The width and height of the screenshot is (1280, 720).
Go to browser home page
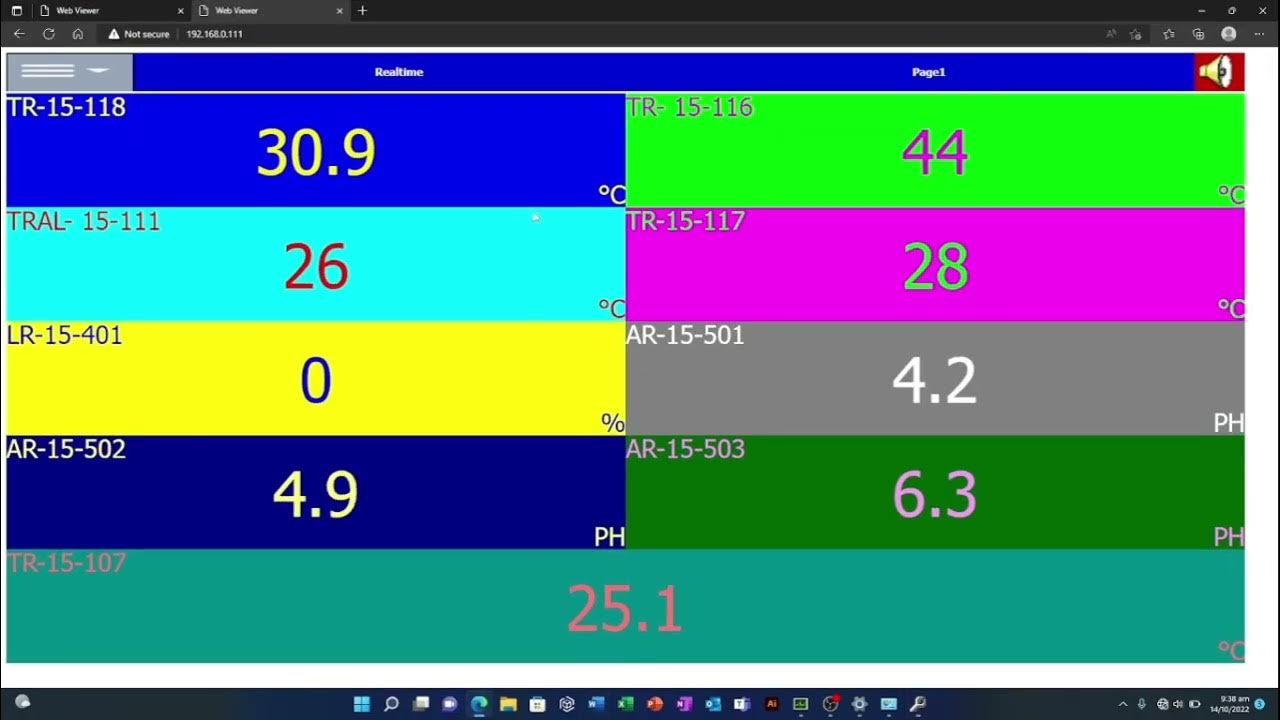[x=78, y=33]
